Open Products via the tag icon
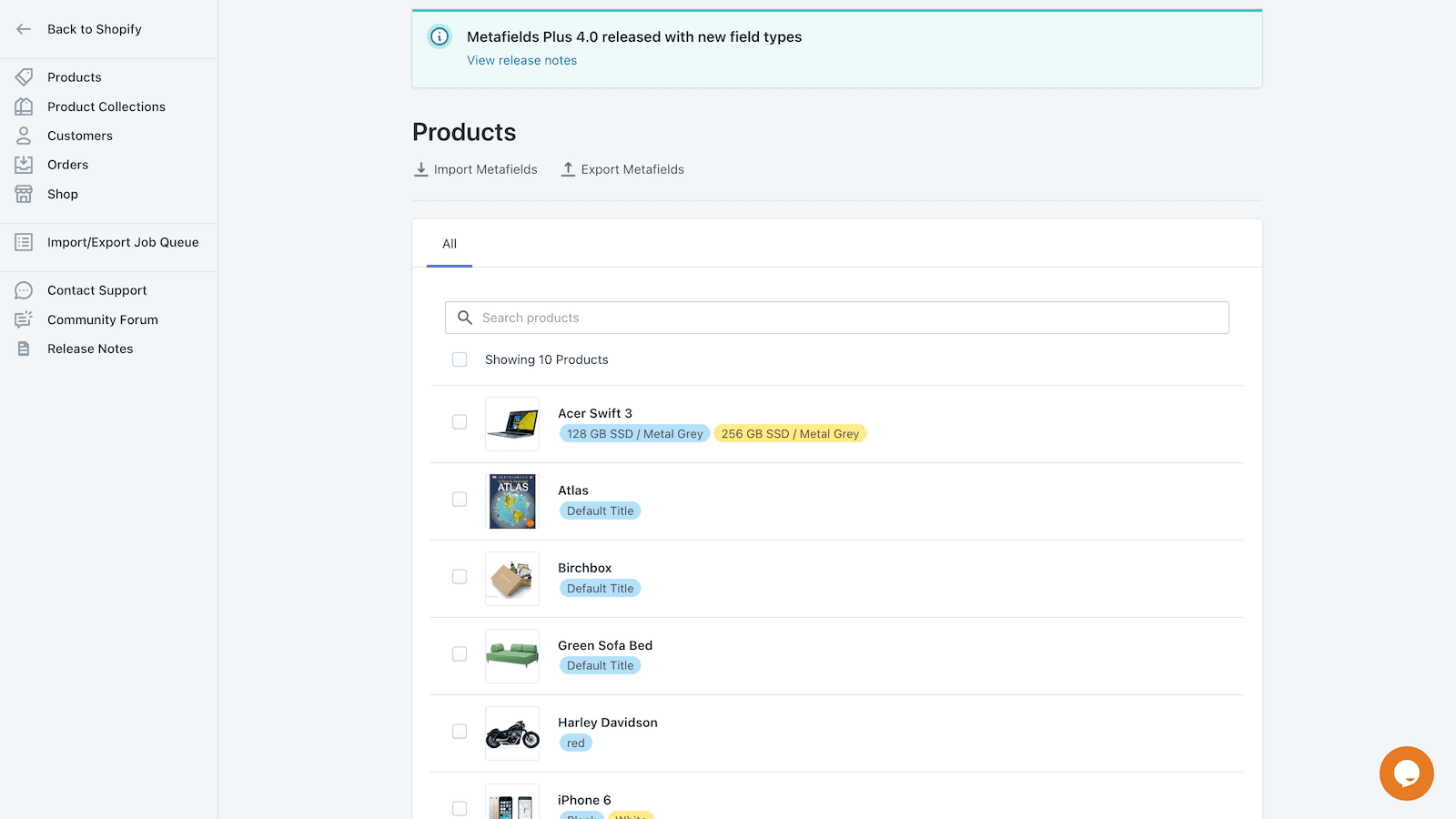The image size is (1456, 819). pyautogui.click(x=24, y=77)
